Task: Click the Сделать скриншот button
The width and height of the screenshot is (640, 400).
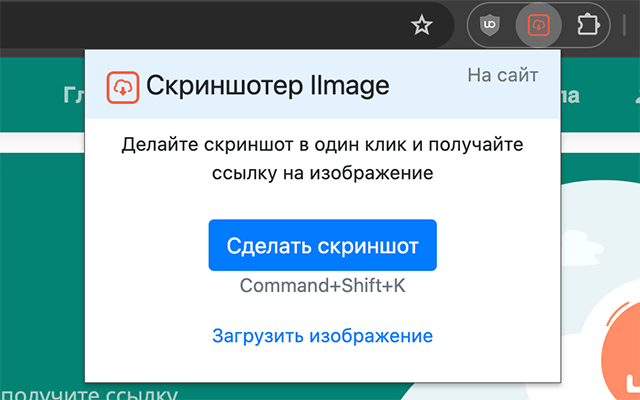Action: pos(322,245)
